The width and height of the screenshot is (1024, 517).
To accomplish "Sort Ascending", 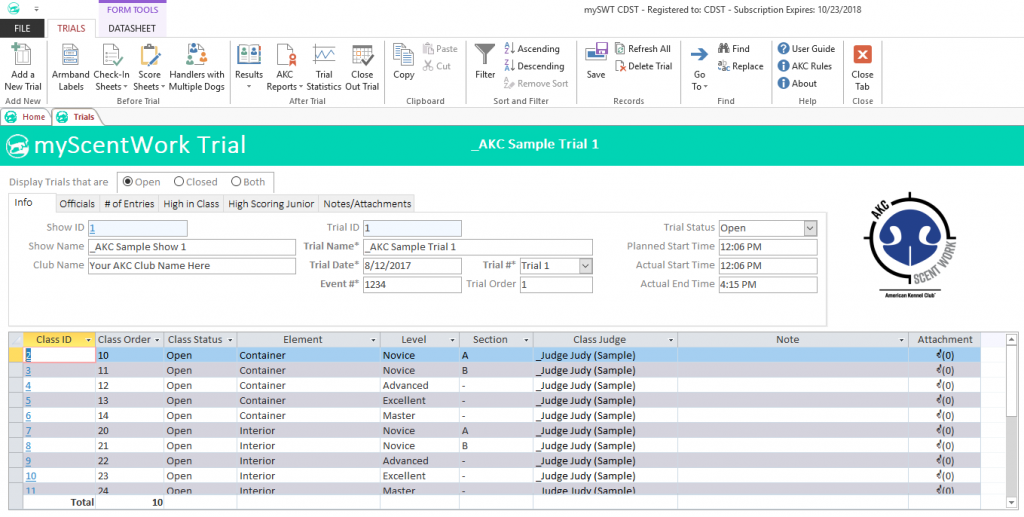I will click(x=532, y=49).
